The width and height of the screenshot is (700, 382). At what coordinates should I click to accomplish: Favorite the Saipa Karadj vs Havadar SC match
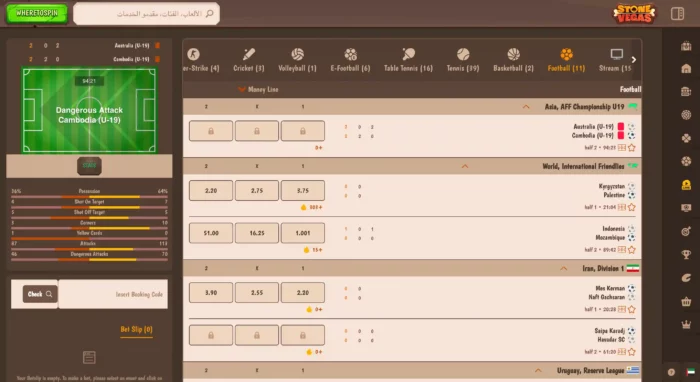[632, 352]
